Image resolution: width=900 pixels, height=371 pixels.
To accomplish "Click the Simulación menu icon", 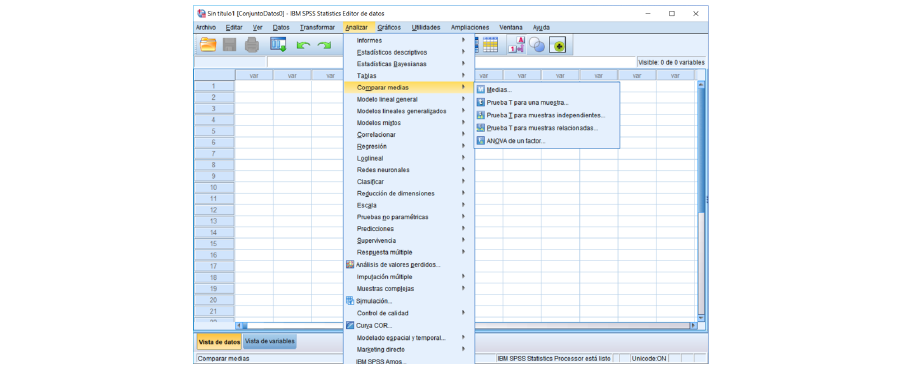I will 350,300.
